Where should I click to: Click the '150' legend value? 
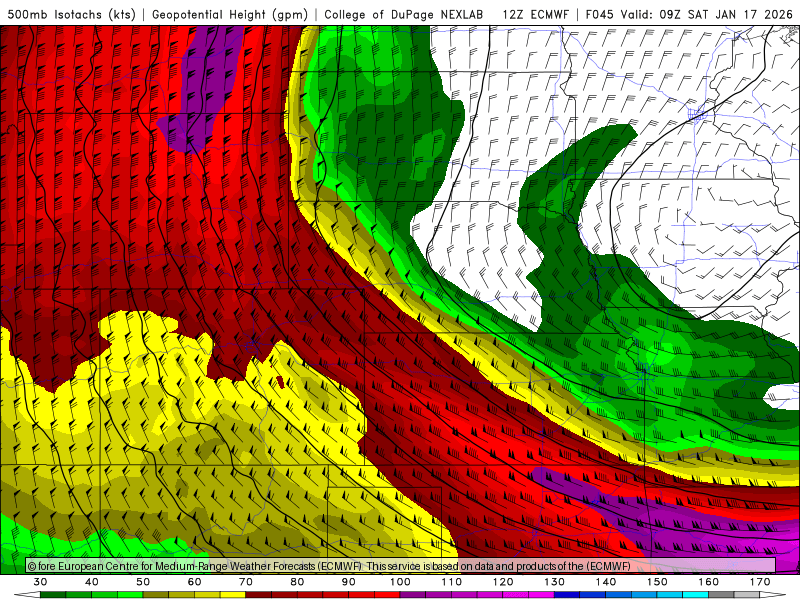658,582
